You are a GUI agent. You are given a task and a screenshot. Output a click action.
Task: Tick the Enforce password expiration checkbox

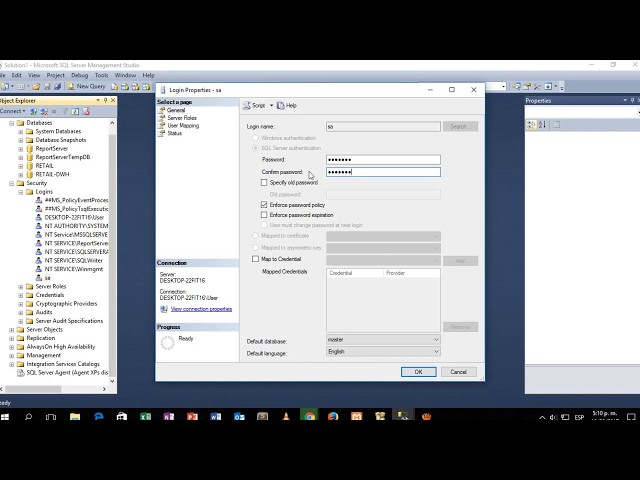tap(264, 215)
